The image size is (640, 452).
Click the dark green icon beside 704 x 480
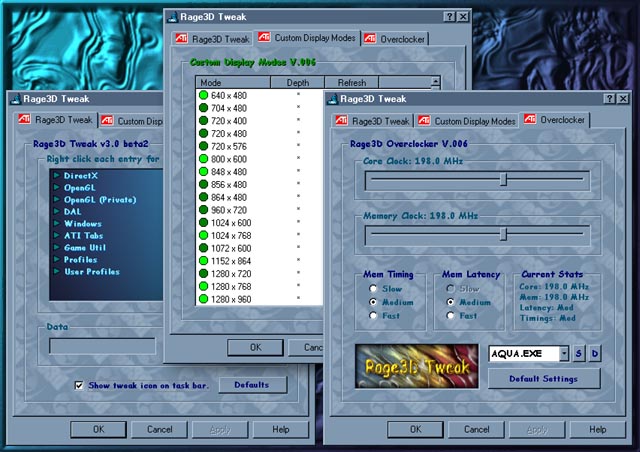pos(203,108)
